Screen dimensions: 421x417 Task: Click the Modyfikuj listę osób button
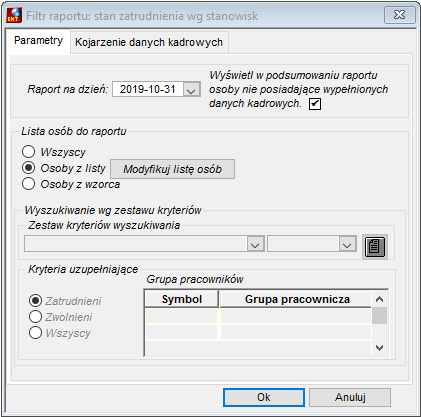coord(172,169)
